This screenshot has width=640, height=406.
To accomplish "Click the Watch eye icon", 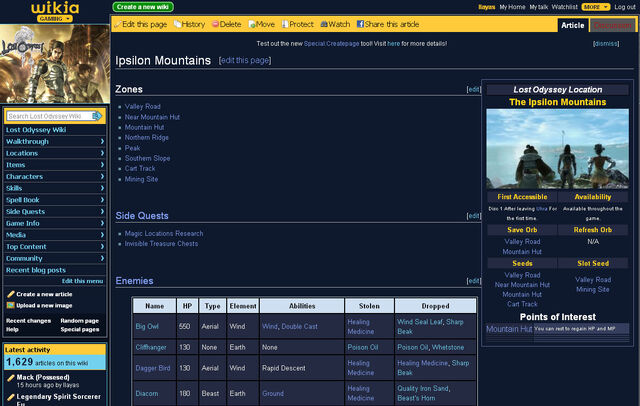I will click(324, 24).
